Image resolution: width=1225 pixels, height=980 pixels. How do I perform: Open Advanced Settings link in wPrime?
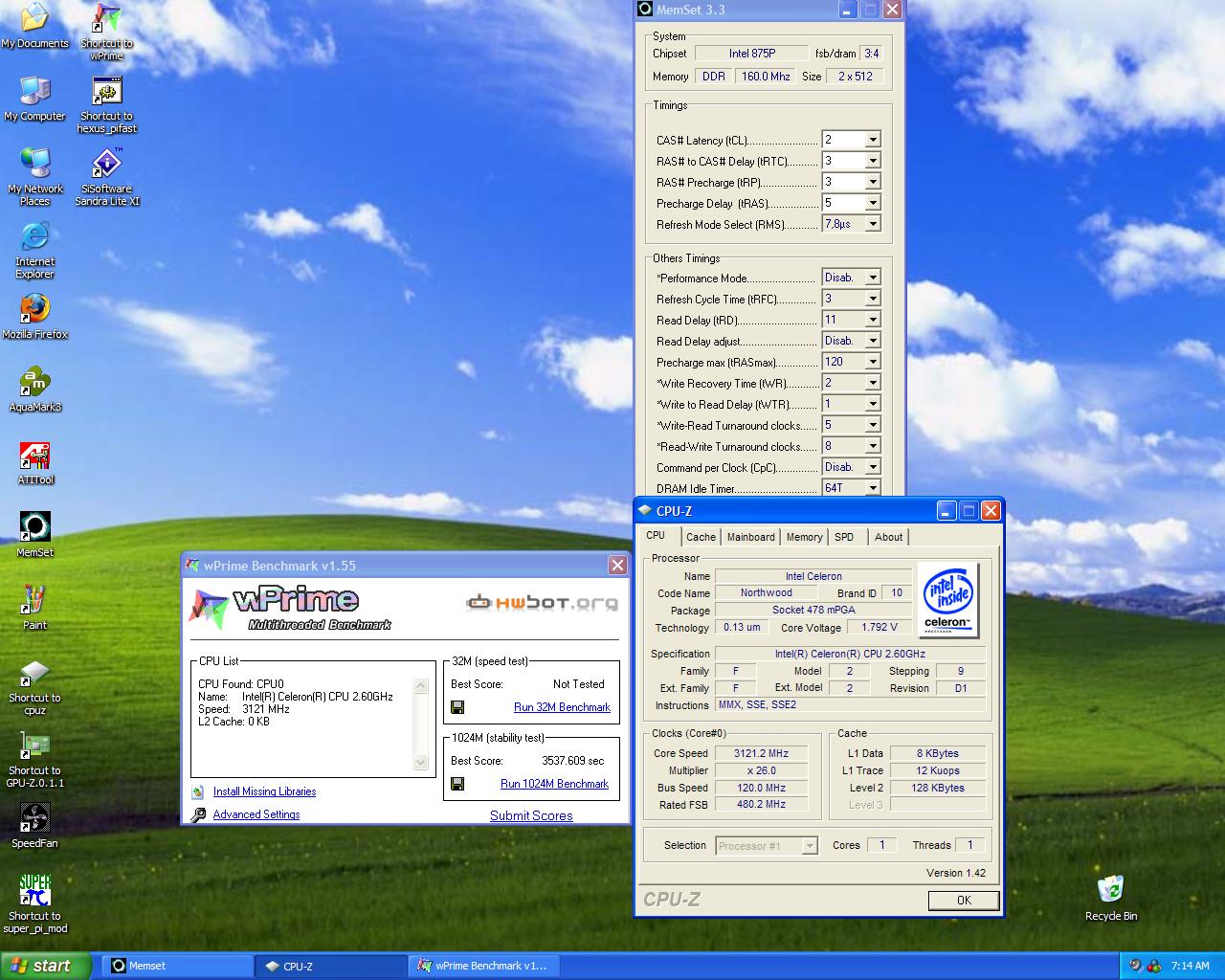(x=256, y=814)
